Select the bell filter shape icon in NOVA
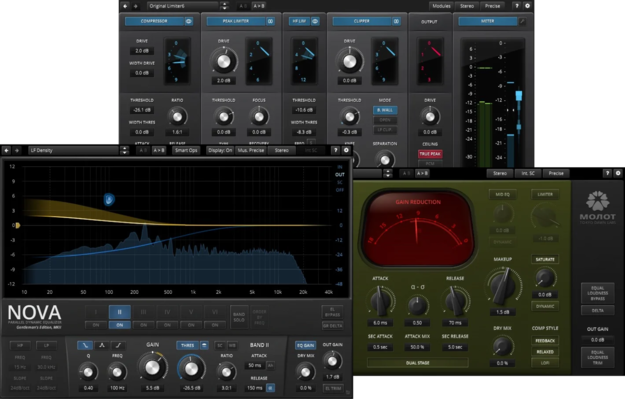 coord(102,345)
